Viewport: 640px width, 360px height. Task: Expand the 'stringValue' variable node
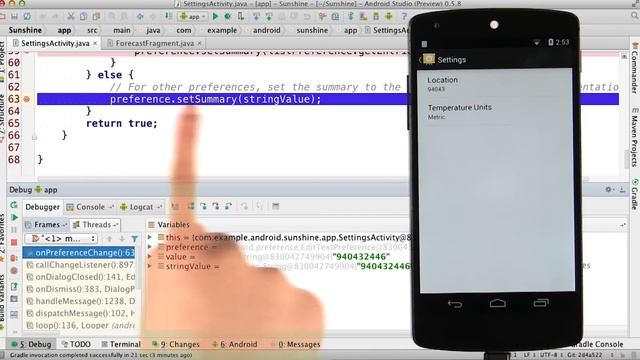pos(150,266)
